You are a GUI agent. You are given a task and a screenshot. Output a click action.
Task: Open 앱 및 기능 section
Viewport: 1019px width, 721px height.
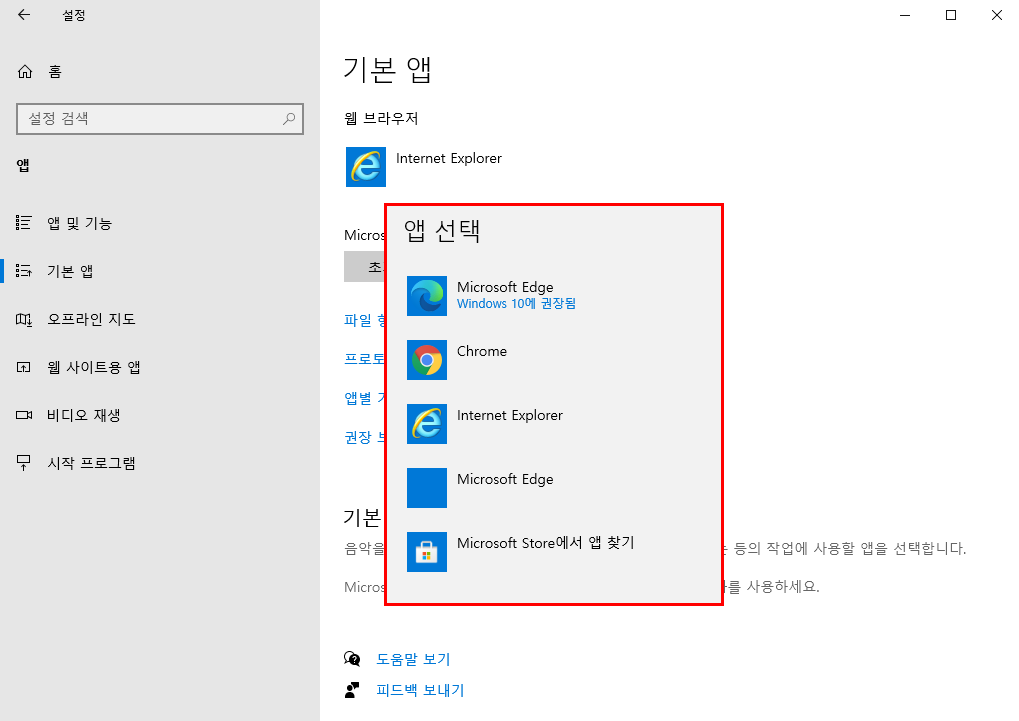(64, 223)
